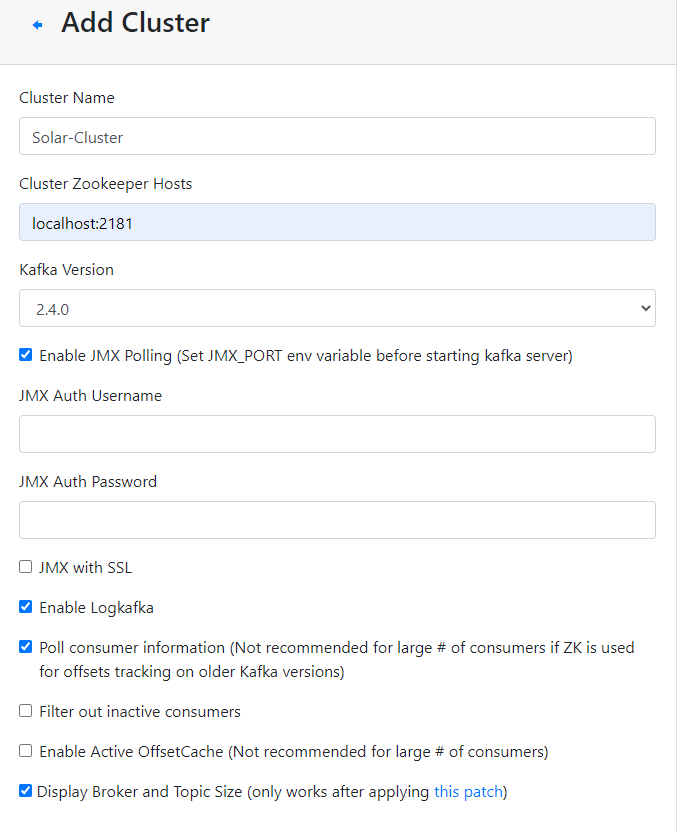Screen dimensions: 682x831
Task: Disable the Enable JMX Polling checkbox
Action: [x=25, y=355]
